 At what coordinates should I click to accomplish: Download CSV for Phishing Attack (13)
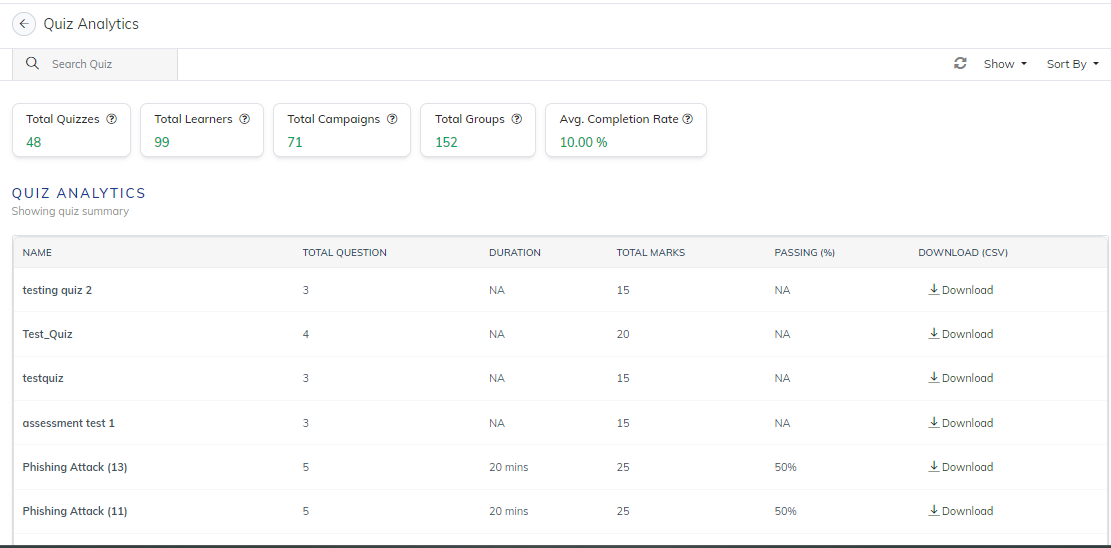click(961, 466)
